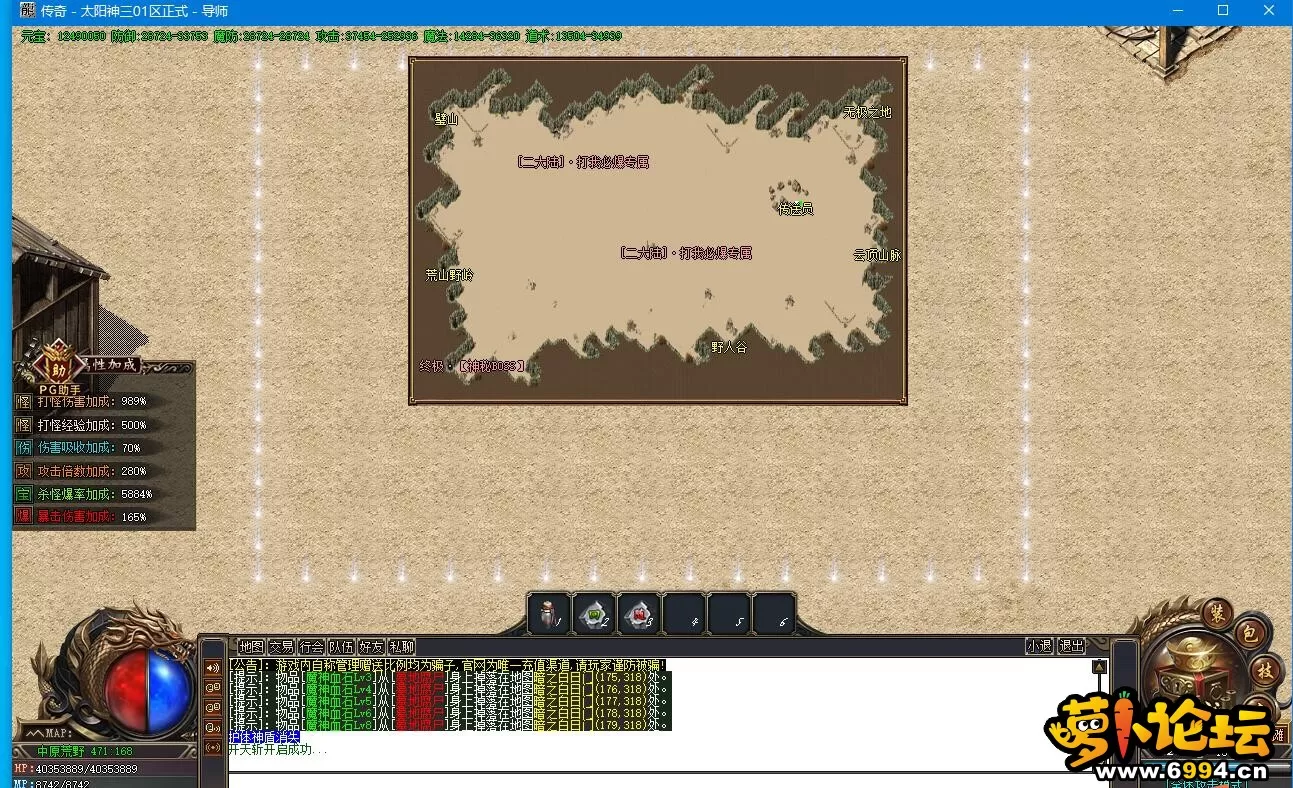Click 壁山 on the map

[446, 118]
